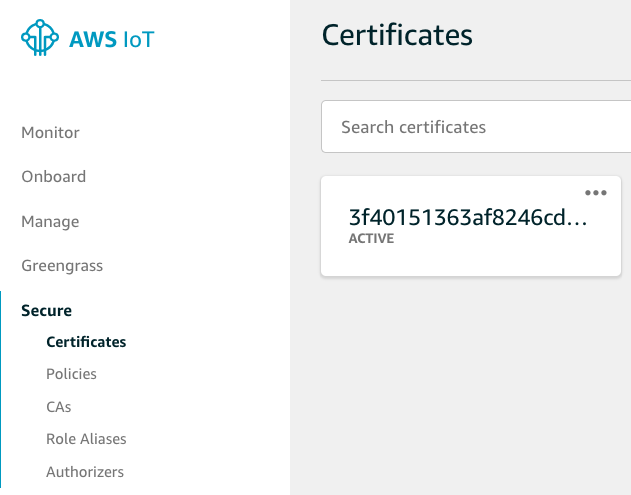The image size is (631, 495).
Task: Go to Role Aliases
Action: pyautogui.click(x=86, y=439)
